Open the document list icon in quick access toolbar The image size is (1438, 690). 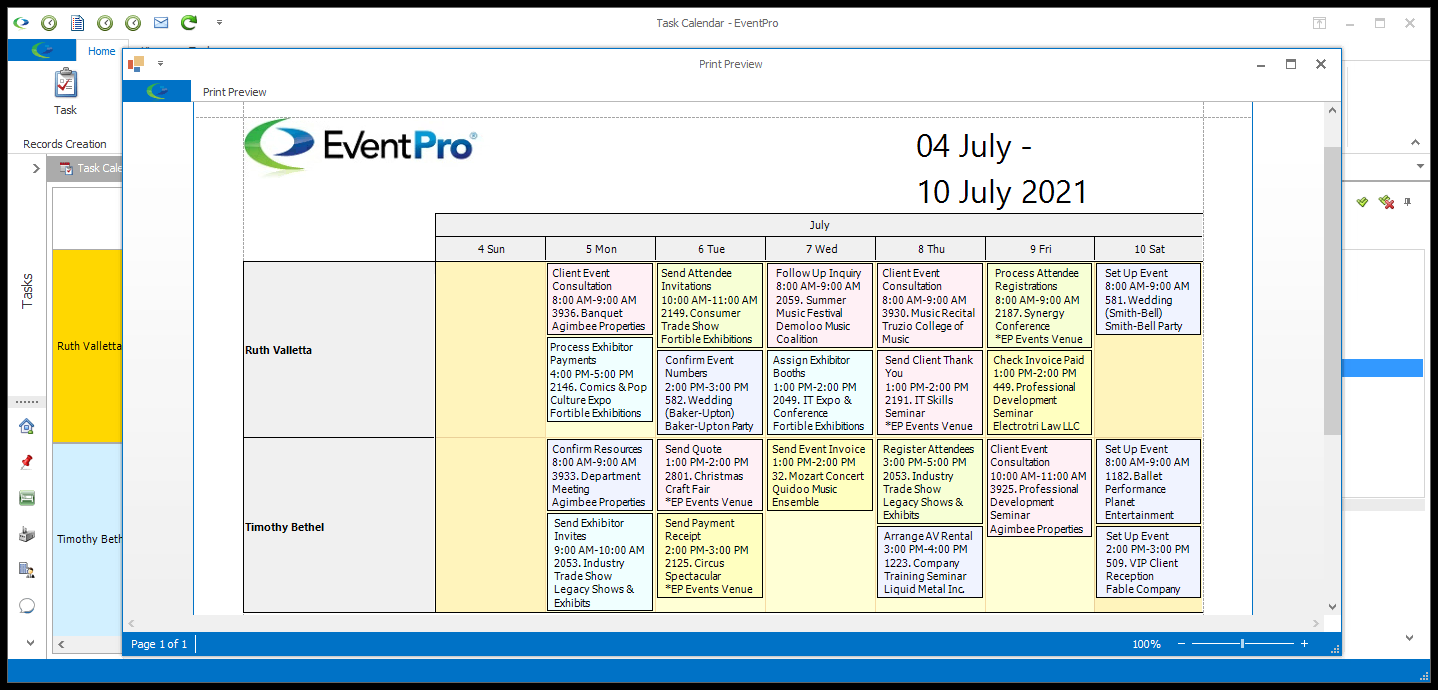(x=77, y=22)
